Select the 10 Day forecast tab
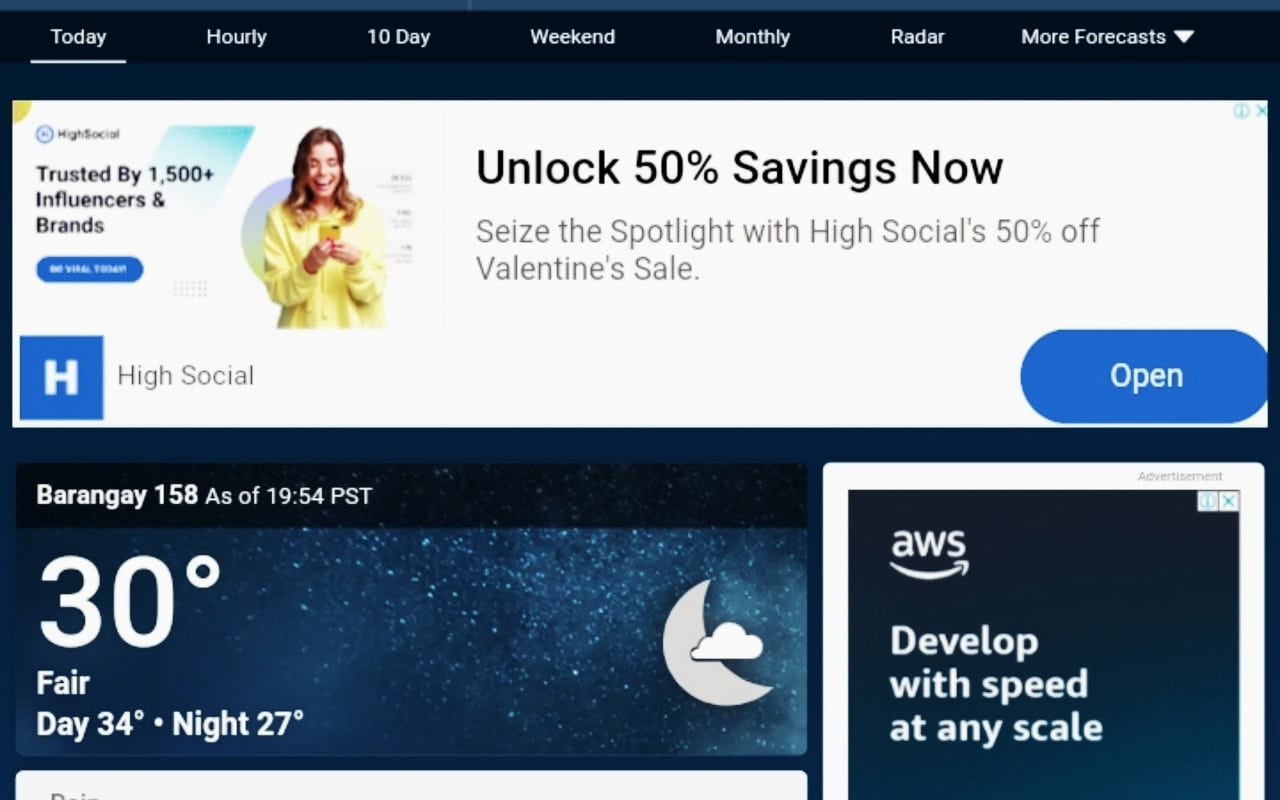The image size is (1280, 800). pos(398,37)
